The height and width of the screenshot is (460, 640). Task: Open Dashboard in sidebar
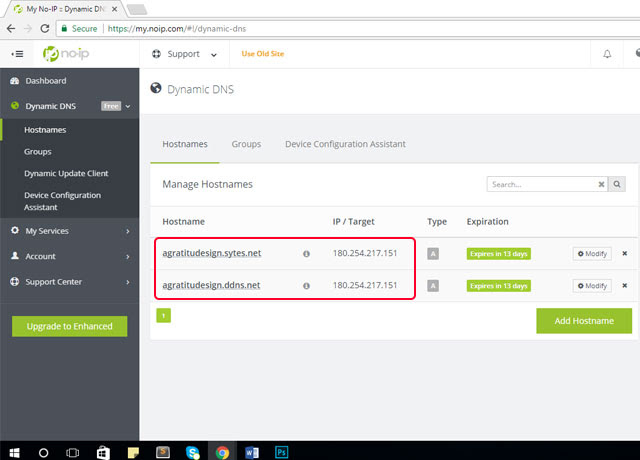point(46,81)
